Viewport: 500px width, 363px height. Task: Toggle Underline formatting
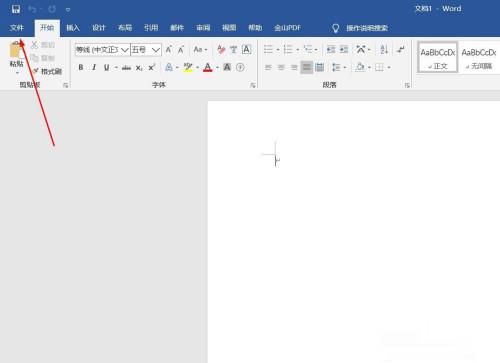[x=107, y=68]
